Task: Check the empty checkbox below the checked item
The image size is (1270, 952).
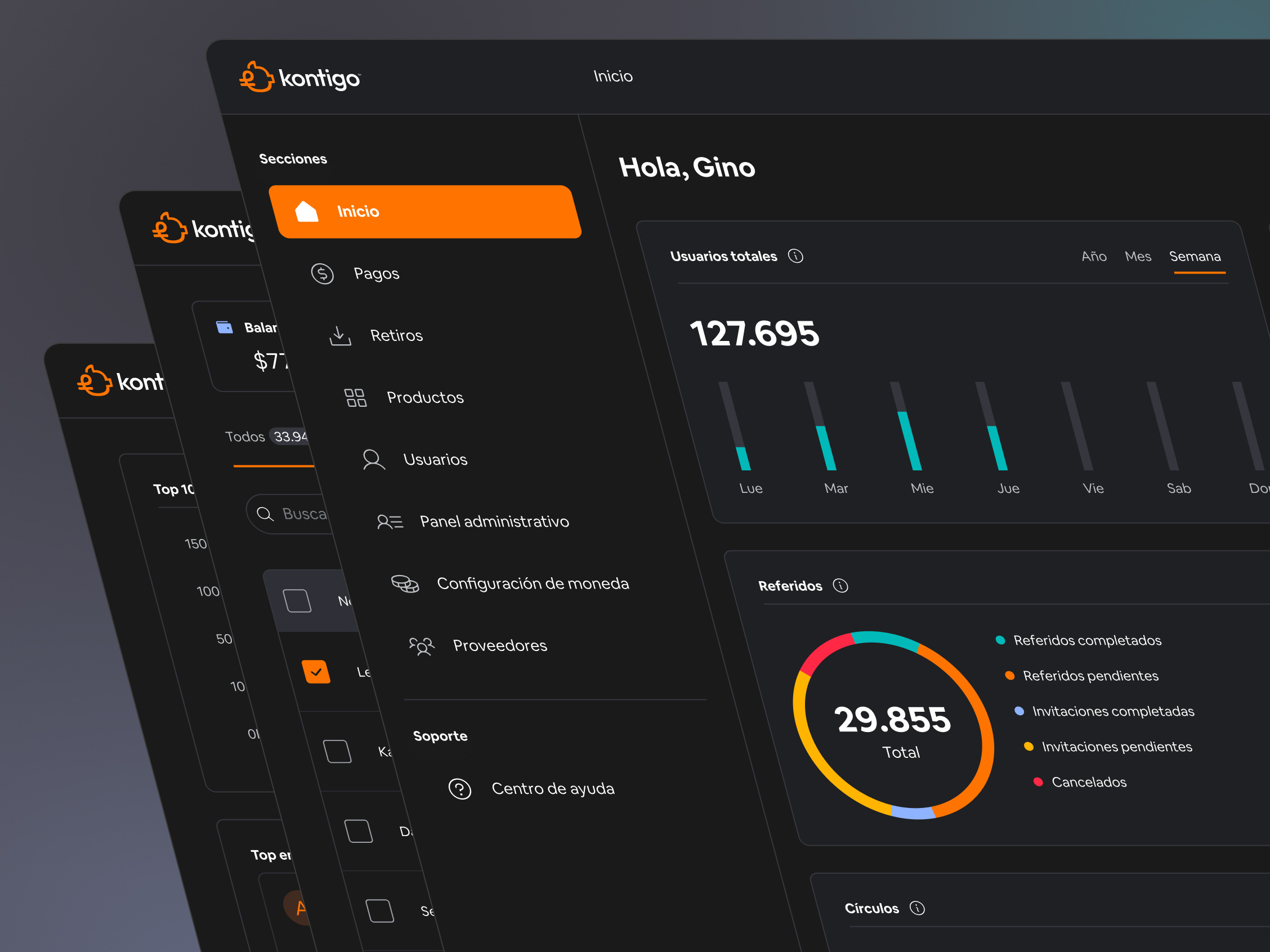Action: (338, 751)
